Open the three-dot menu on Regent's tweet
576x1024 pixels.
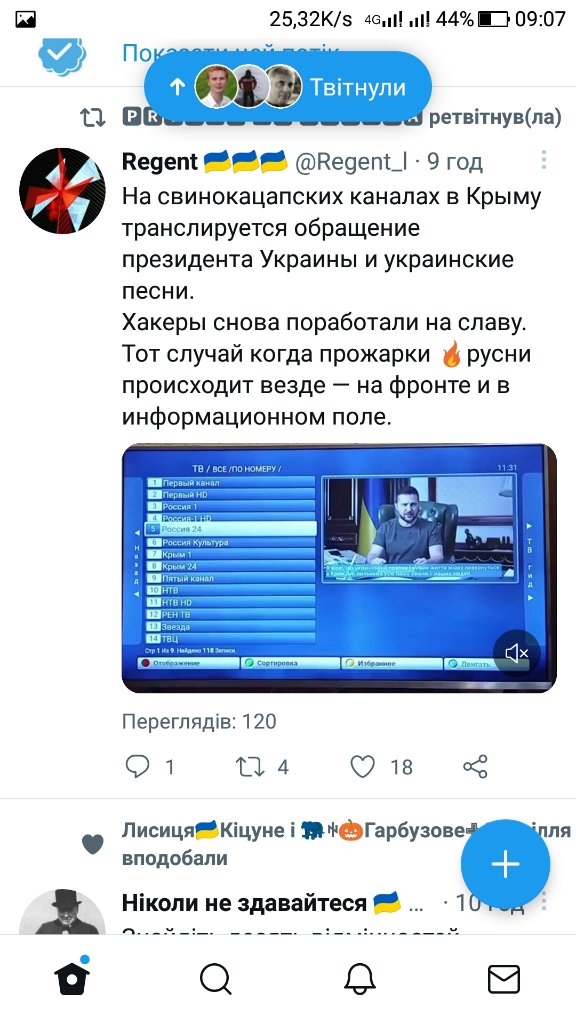543,160
